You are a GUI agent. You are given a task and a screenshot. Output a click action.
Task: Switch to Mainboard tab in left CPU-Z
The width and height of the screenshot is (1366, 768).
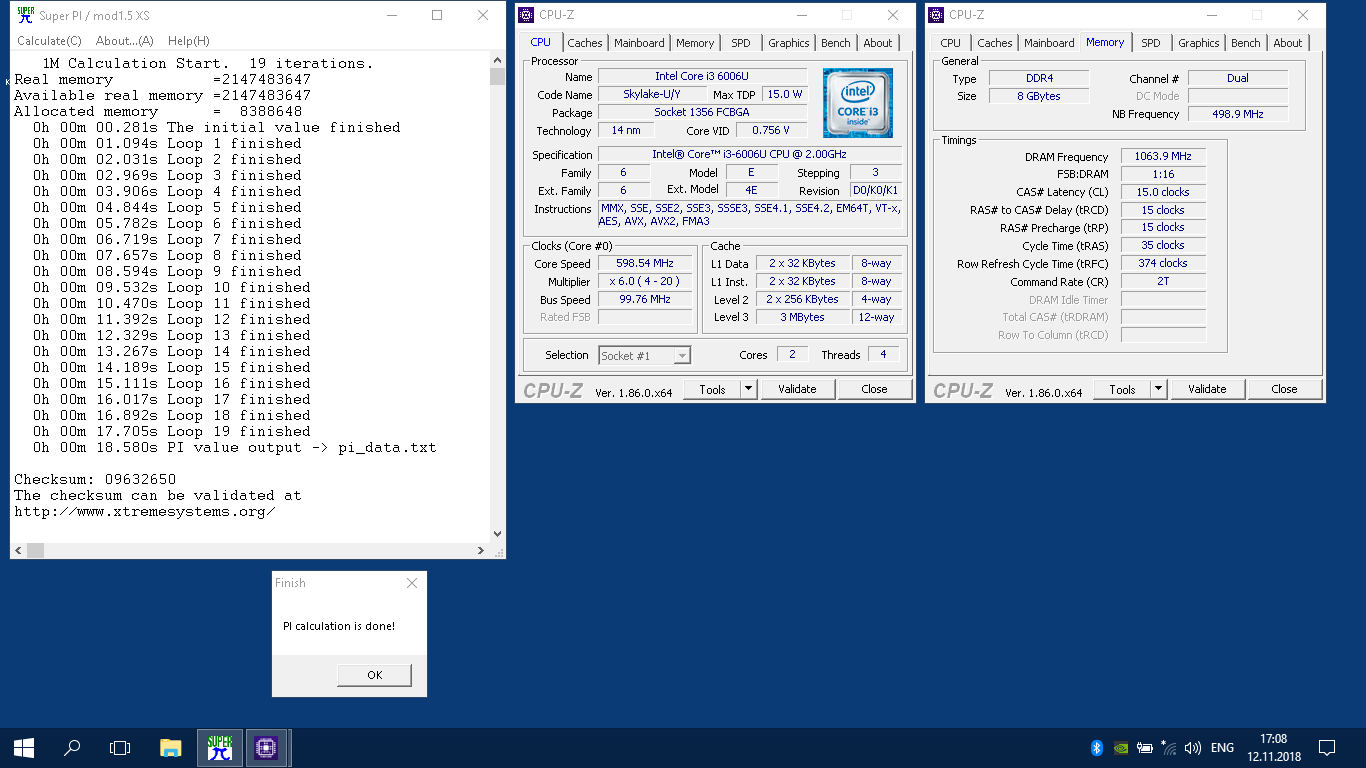click(x=639, y=43)
